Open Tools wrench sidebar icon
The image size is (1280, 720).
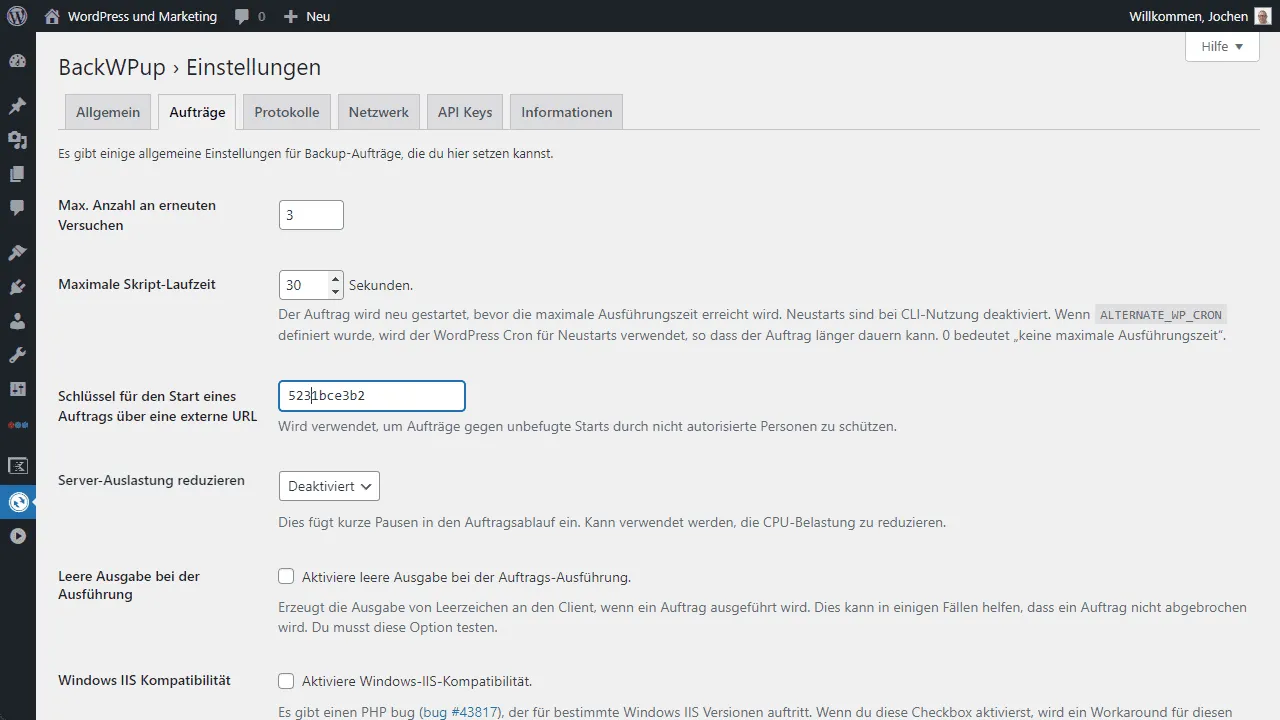(17, 355)
